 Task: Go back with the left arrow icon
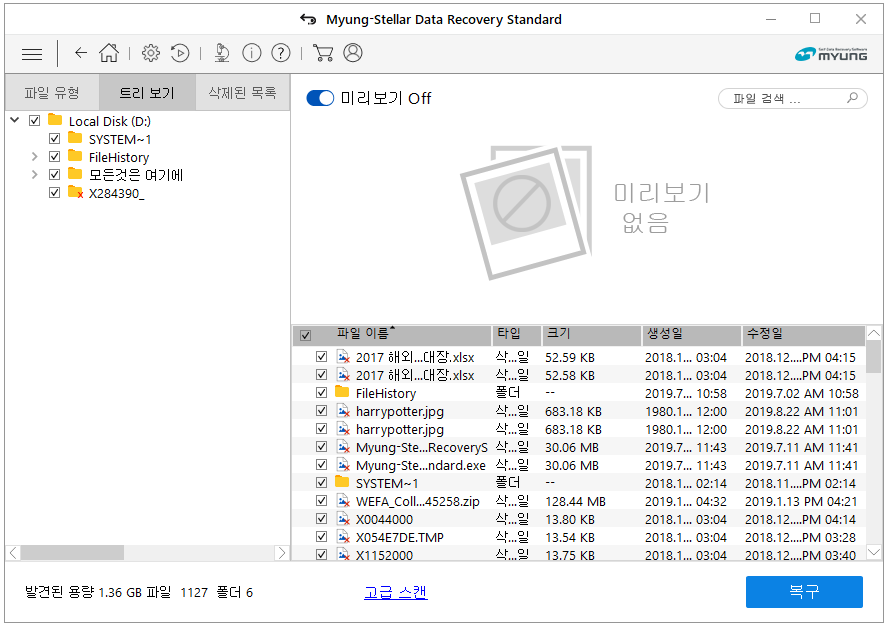pos(81,53)
